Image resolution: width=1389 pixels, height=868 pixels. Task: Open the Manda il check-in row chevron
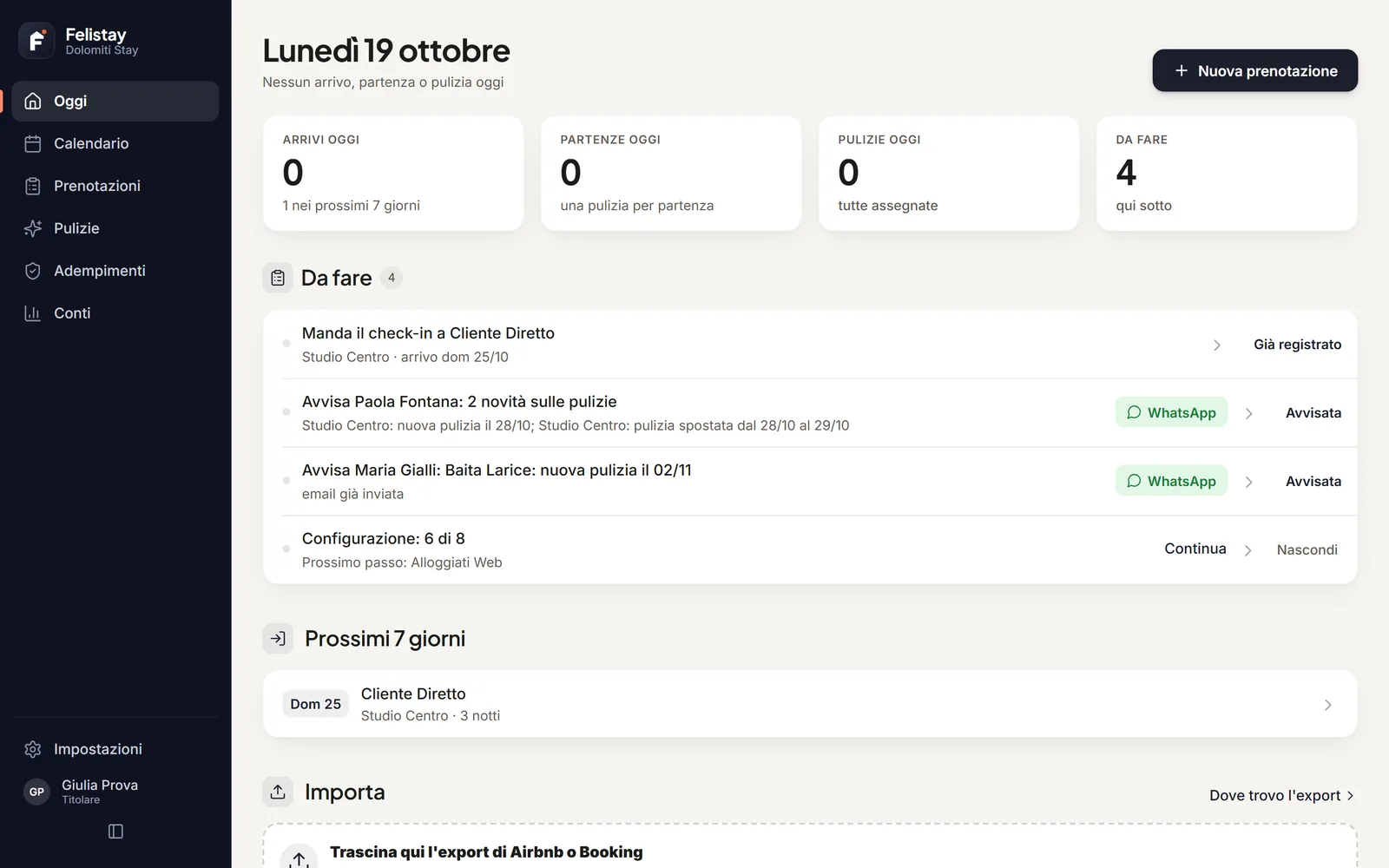[1217, 345]
